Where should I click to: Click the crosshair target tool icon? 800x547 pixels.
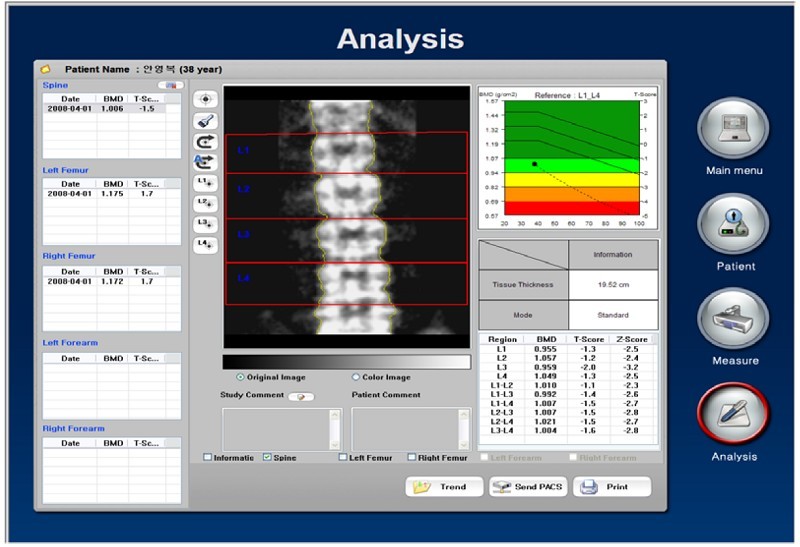pos(205,100)
